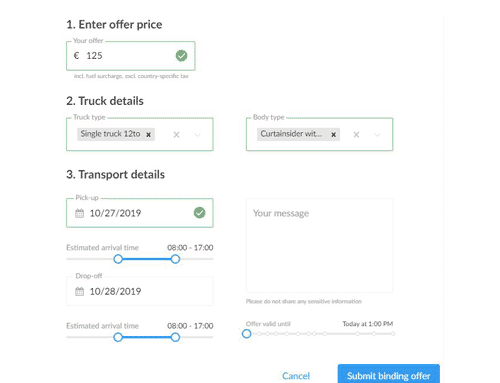Click the Euro currency symbol in offer field
The image size is (500, 383).
click(x=76, y=55)
